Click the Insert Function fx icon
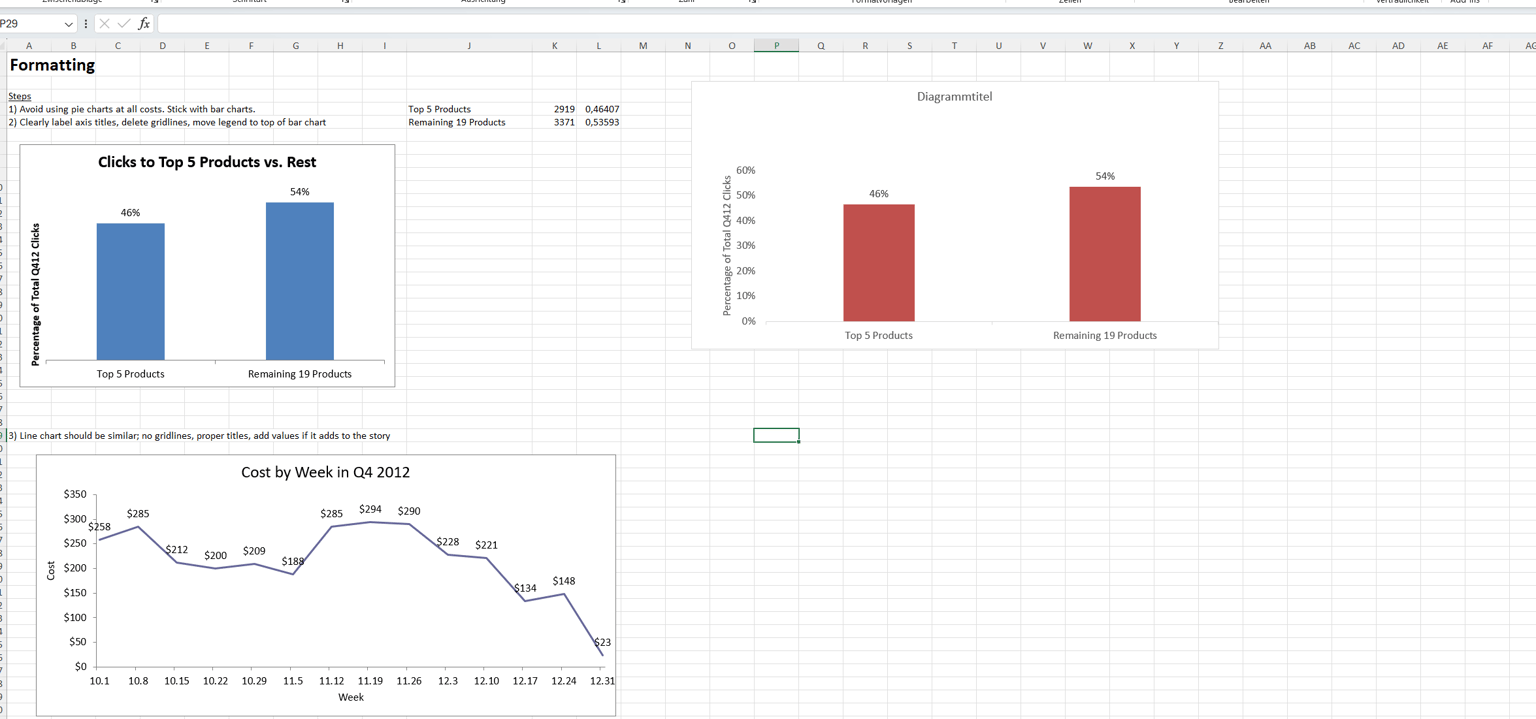Image resolution: width=1536 pixels, height=719 pixels. pyautogui.click(x=144, y=23)
